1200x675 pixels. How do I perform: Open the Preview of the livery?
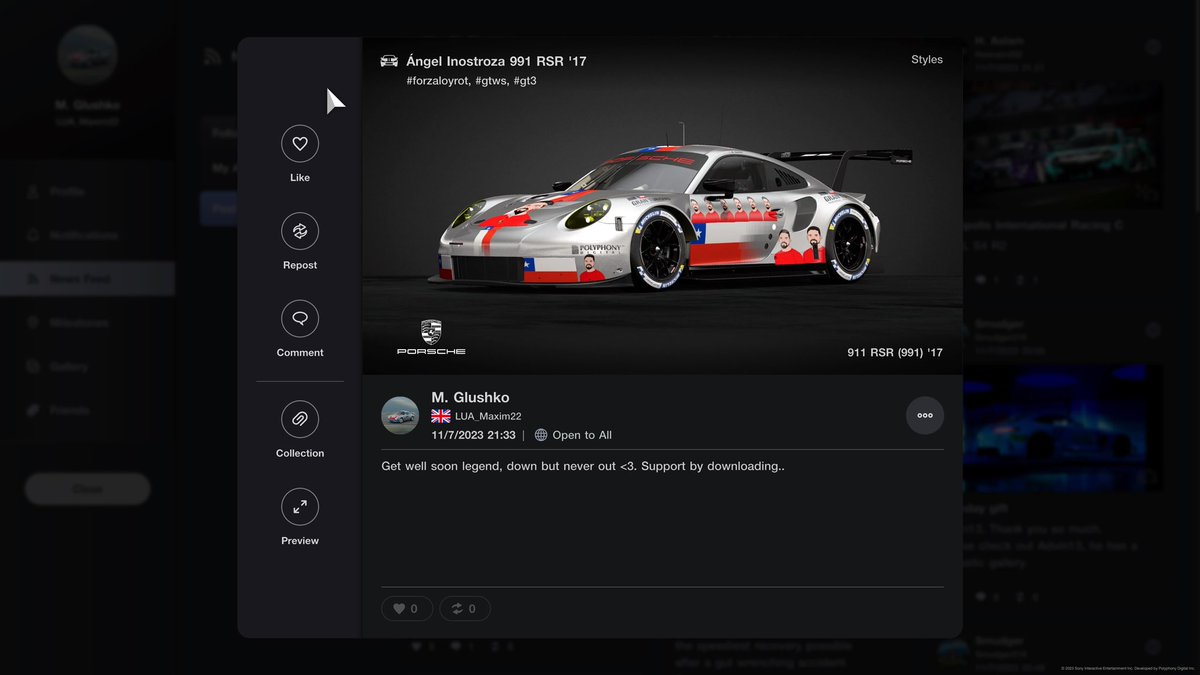tap(300, 507)
